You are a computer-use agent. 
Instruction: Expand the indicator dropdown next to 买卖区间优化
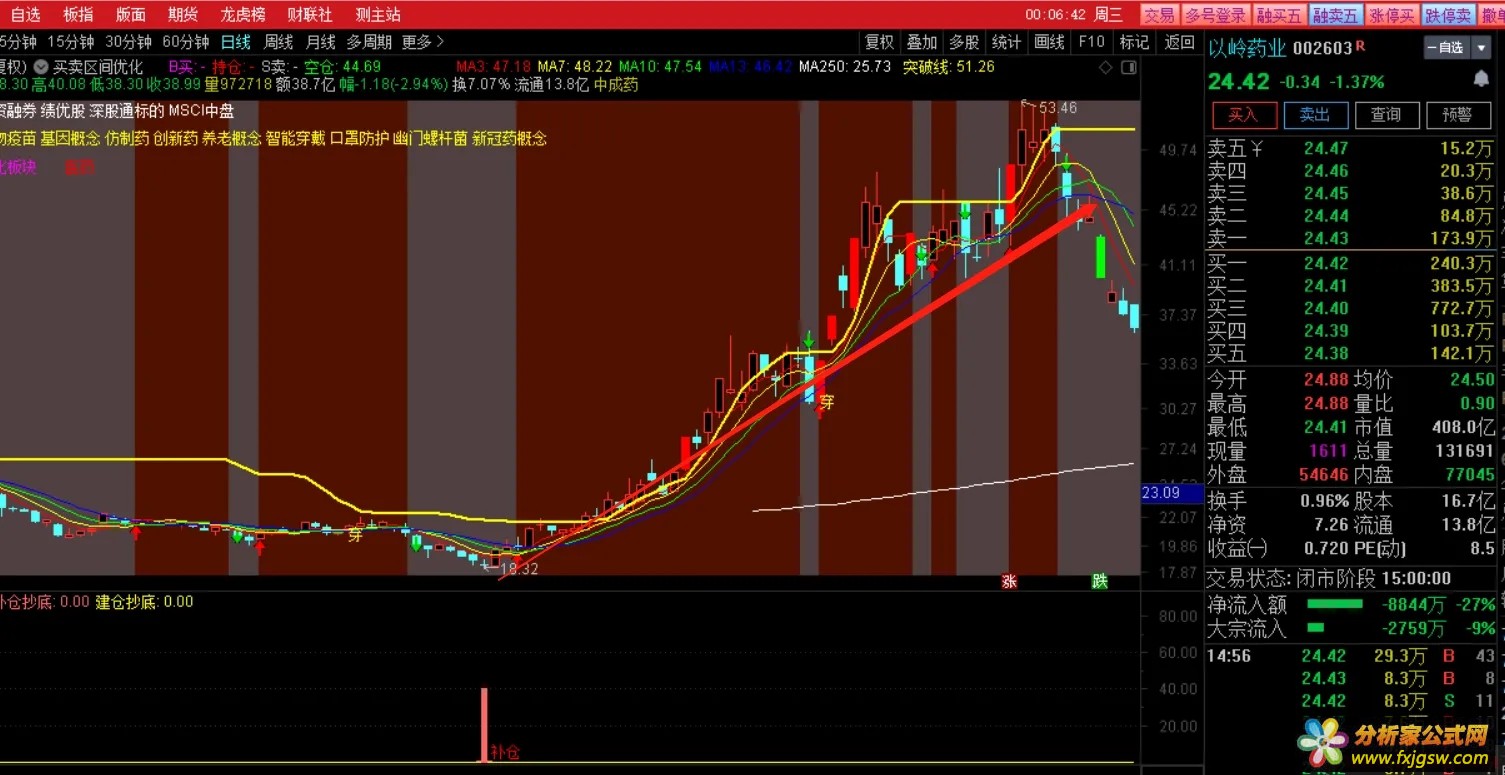click(41, 67)
